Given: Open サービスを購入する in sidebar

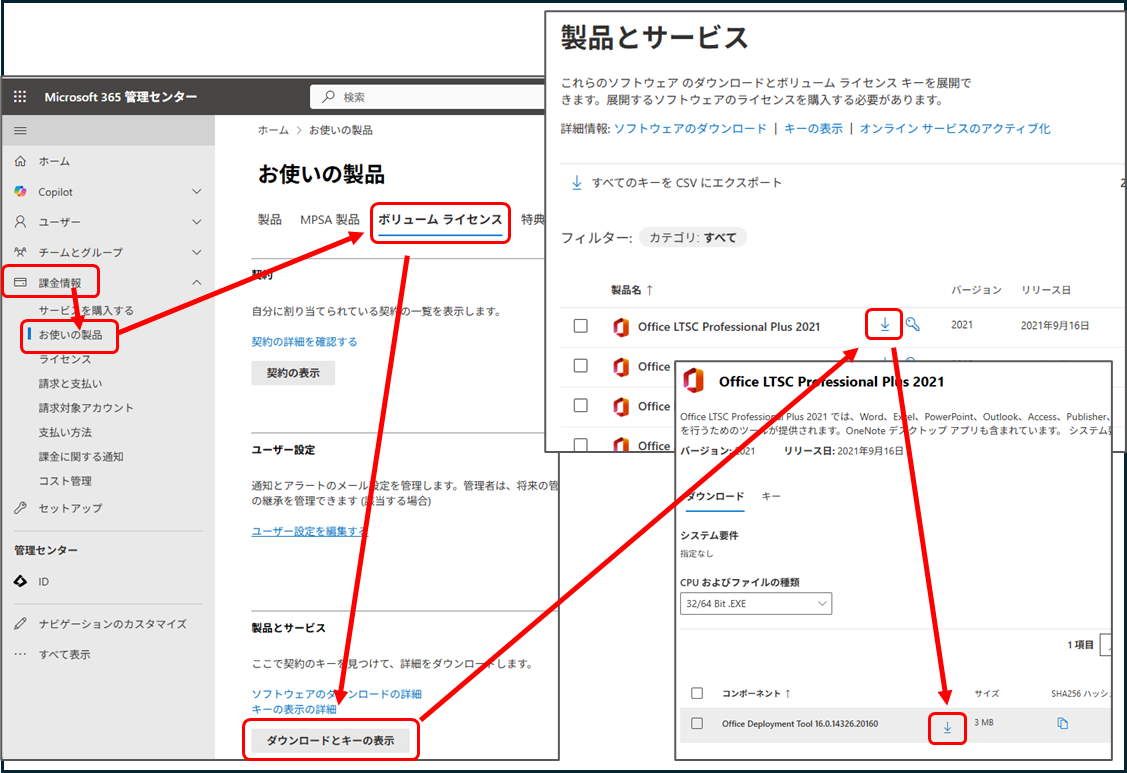Looking at the screenshot, I should click(x=86, y=310).
